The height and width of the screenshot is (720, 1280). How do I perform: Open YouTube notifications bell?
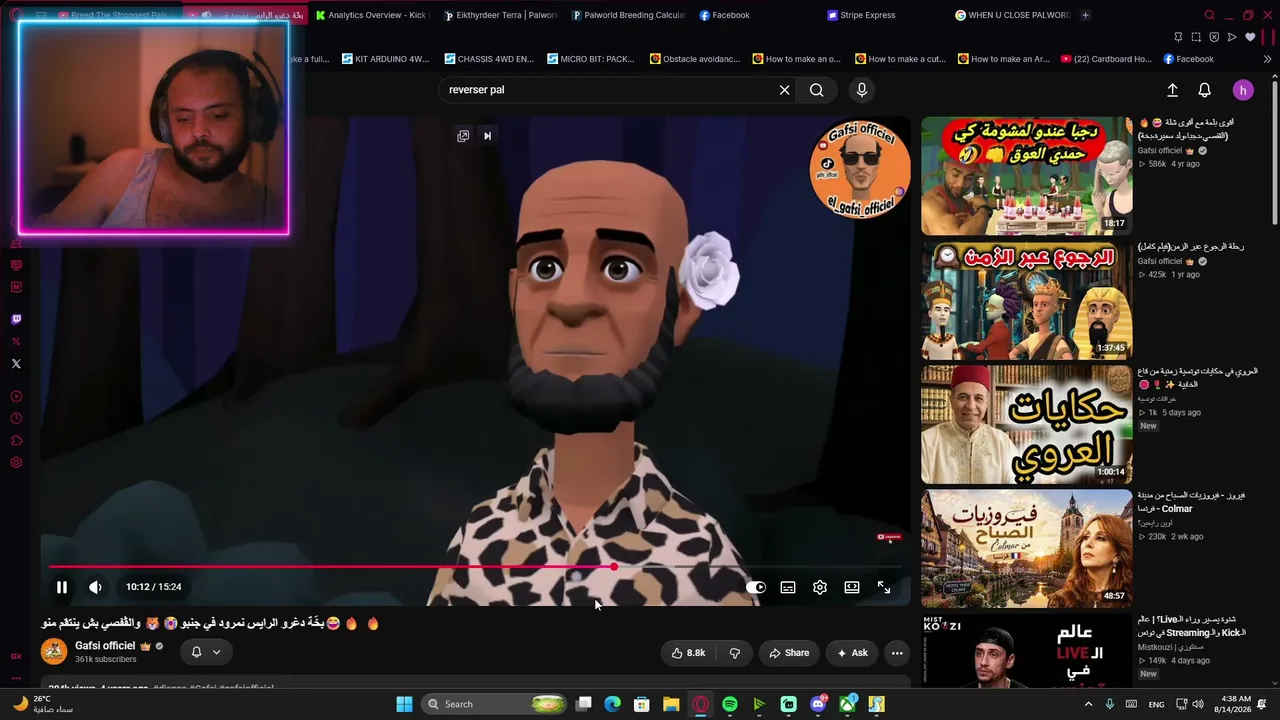click(x=1205, y=90)
